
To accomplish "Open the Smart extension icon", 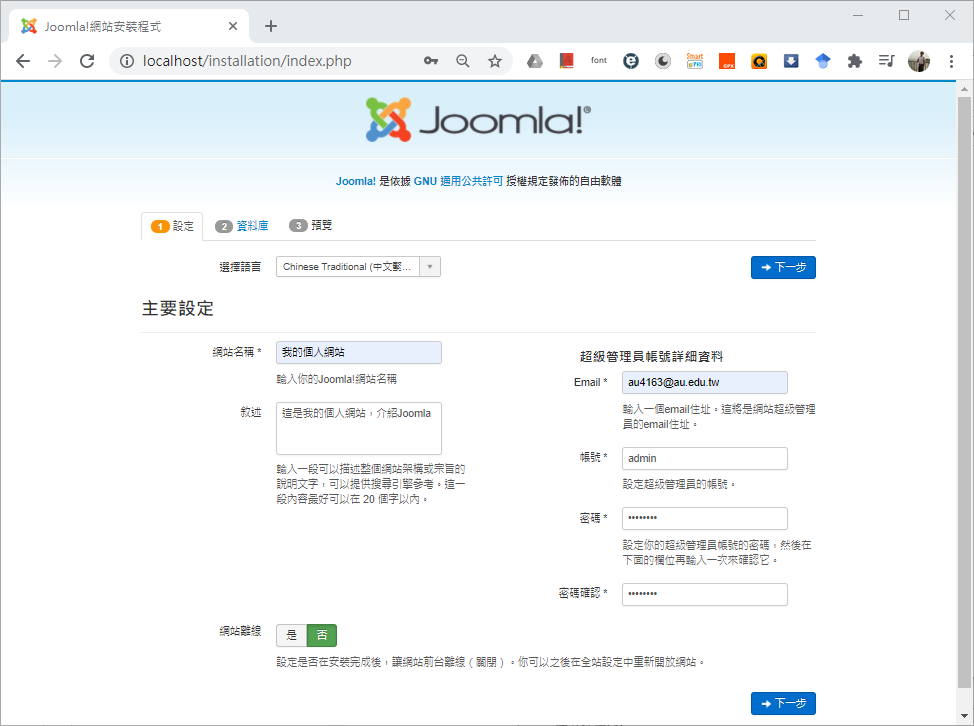I will click(694, 61).
